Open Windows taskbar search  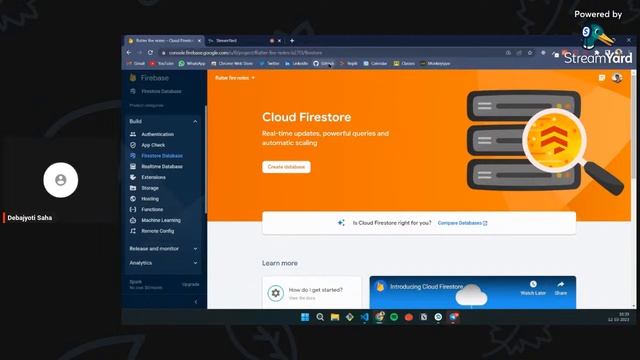point(320,317)
